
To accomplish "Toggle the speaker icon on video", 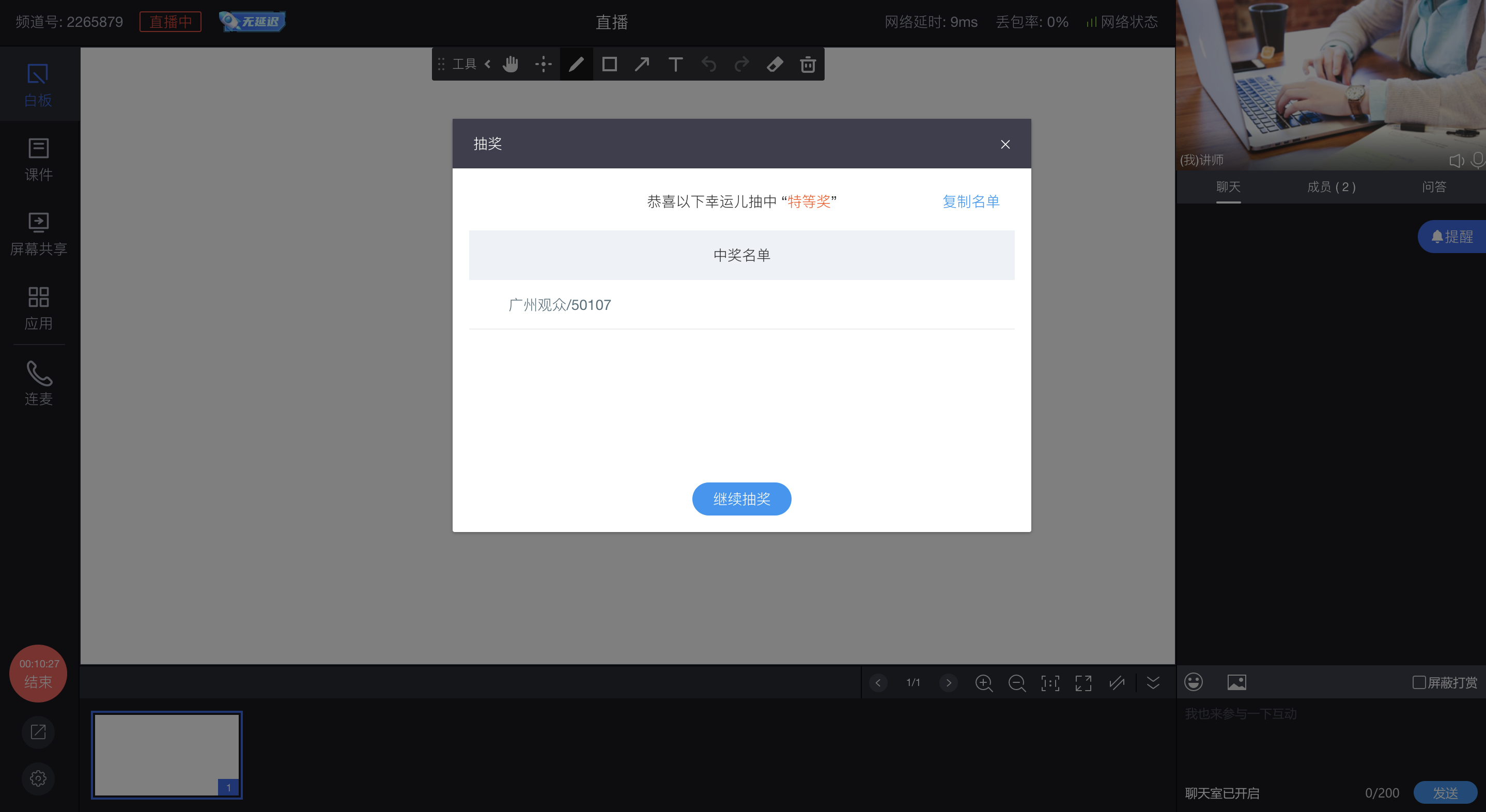I will click(1457, 160).
